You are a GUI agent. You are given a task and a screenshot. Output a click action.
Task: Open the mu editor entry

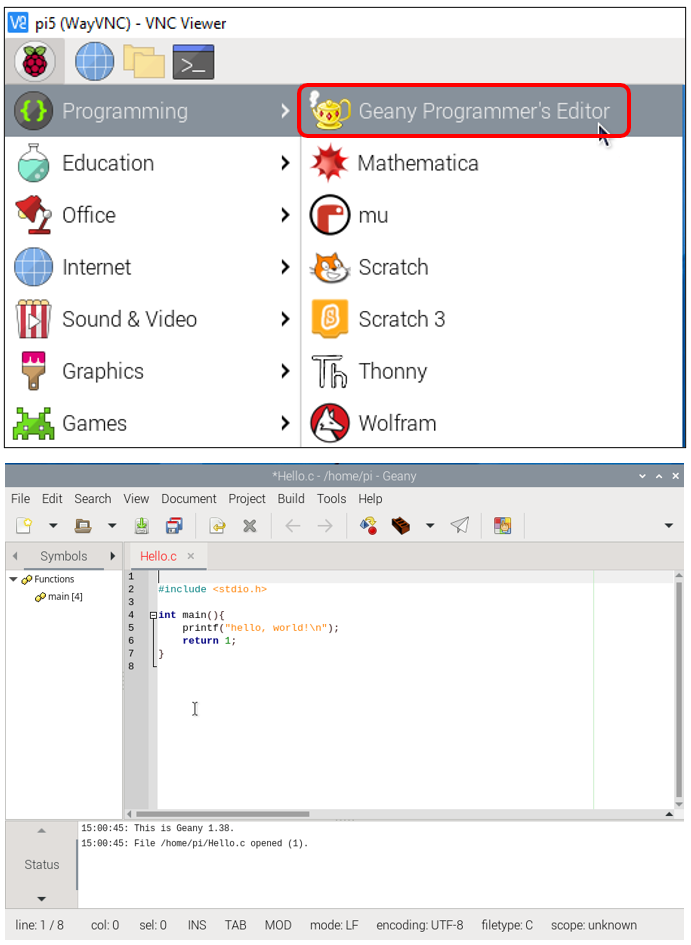[x=349, y=215]
